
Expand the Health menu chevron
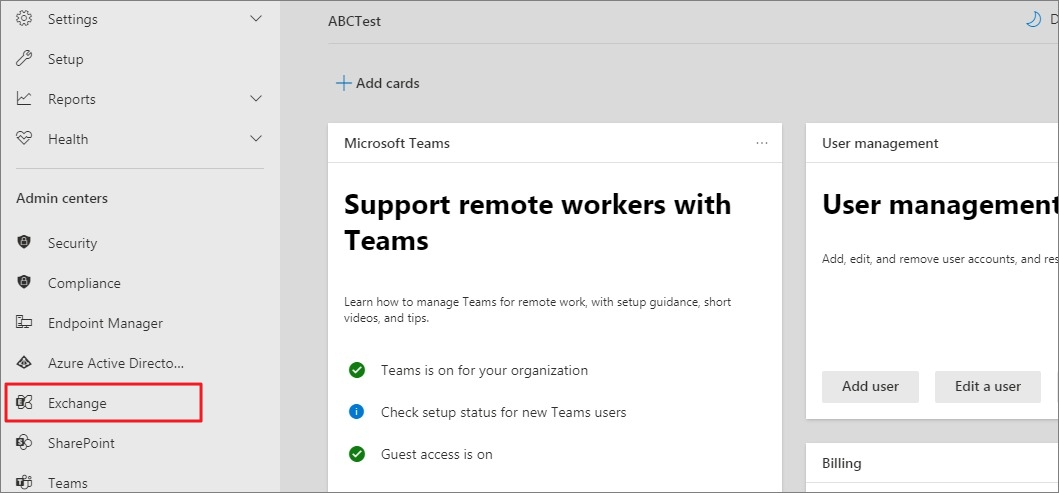pos(256,138)
